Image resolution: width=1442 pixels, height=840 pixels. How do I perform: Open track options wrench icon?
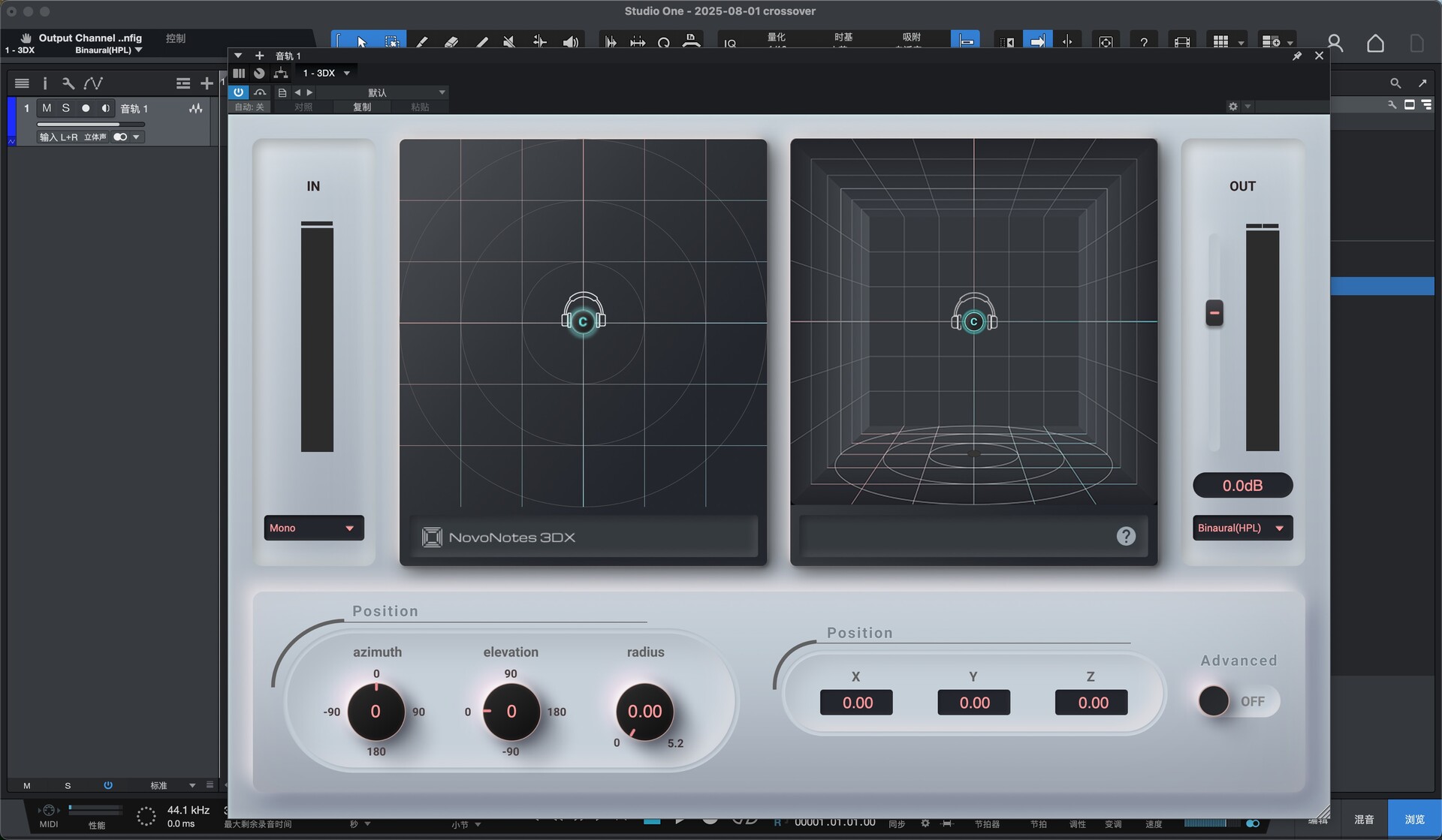[68, 83]
